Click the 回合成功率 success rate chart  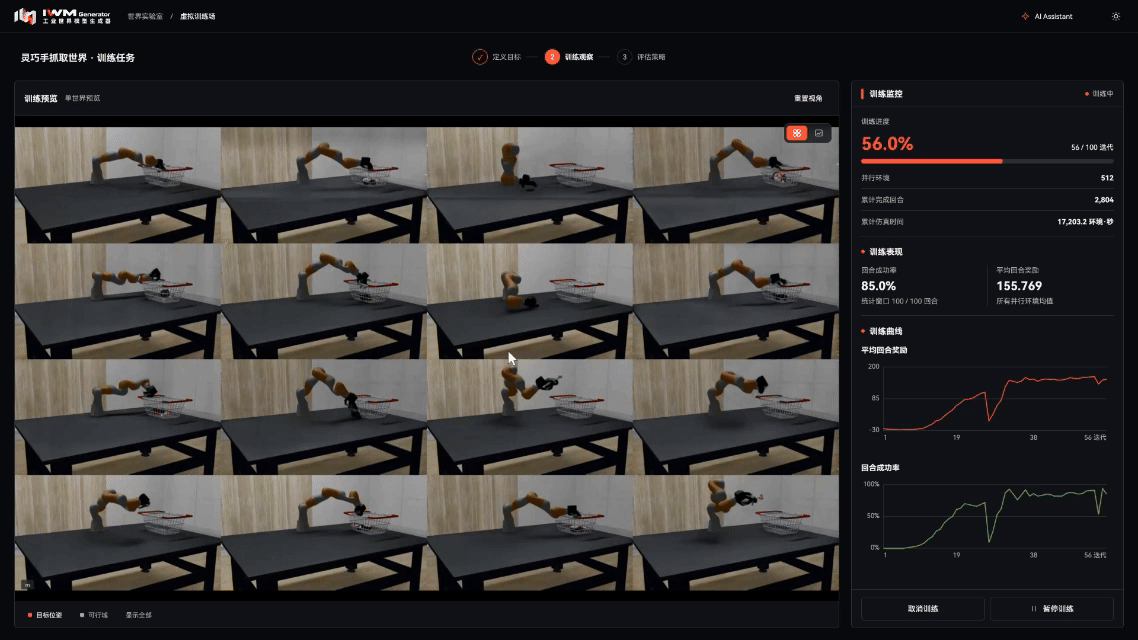pos(987,516)
